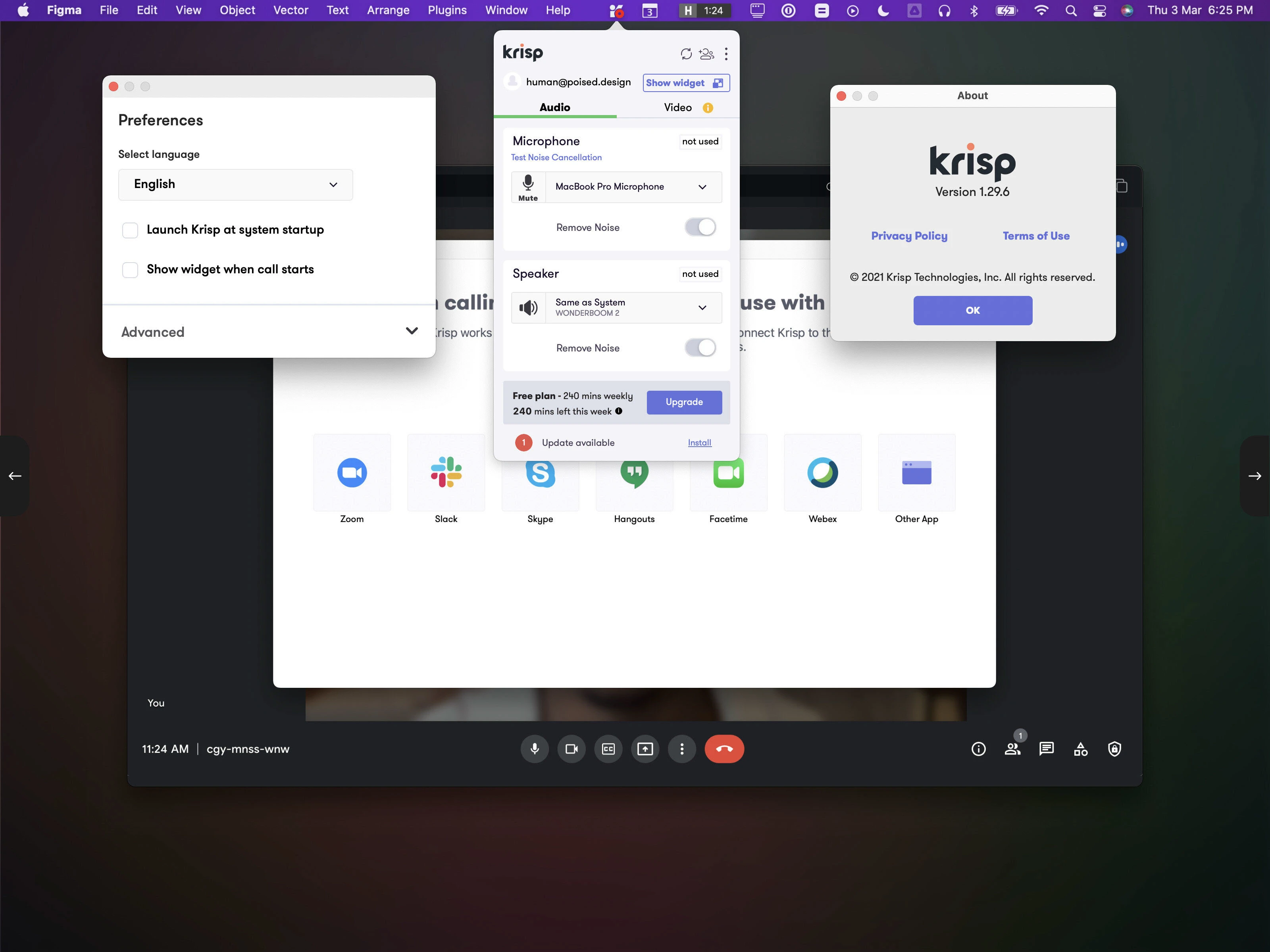Go to previous slide with left arrow
This screenshot has height=952, width=1270.
(x=15, y=476)
